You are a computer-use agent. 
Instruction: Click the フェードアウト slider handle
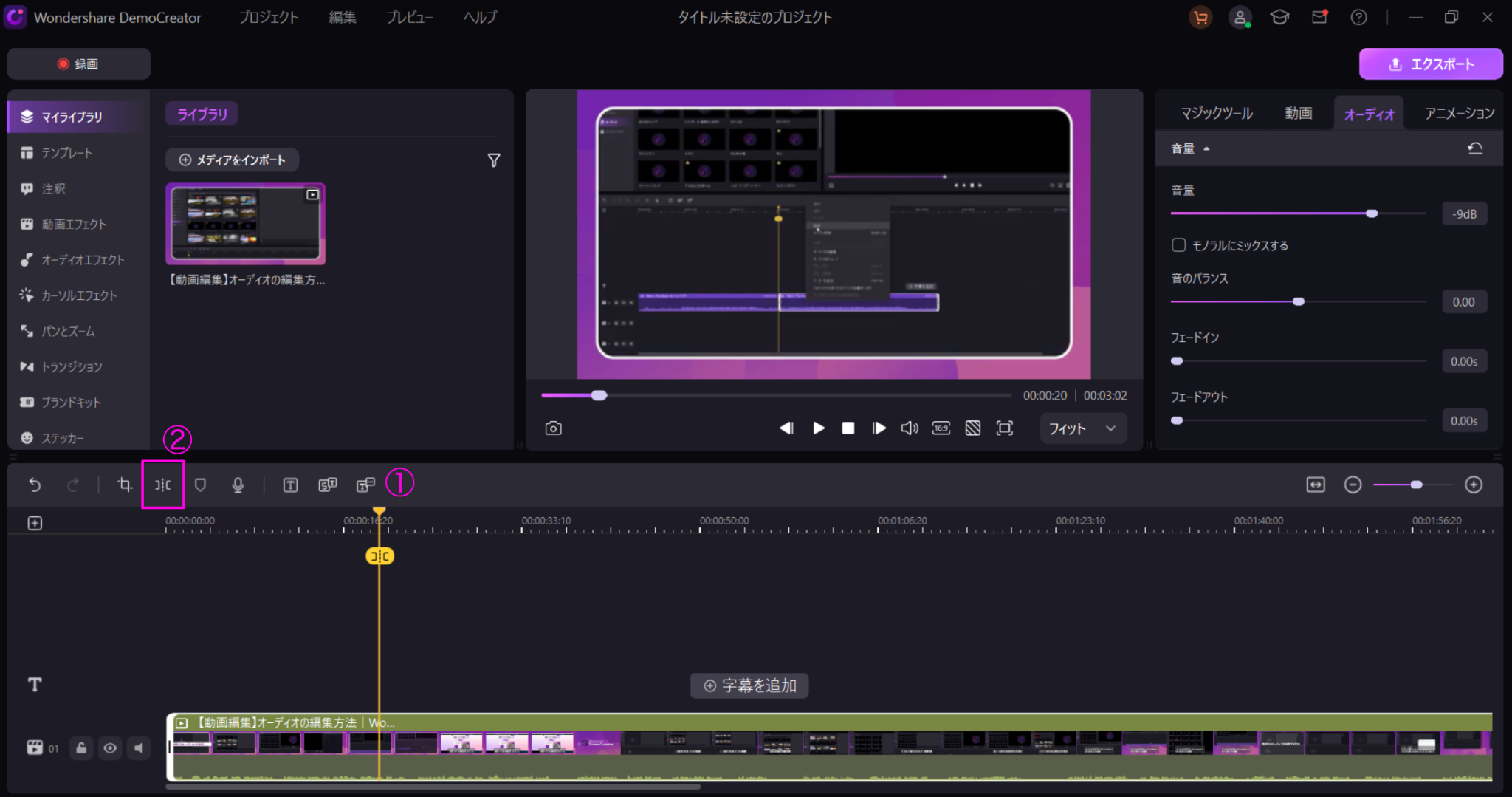pos(1177,420)
